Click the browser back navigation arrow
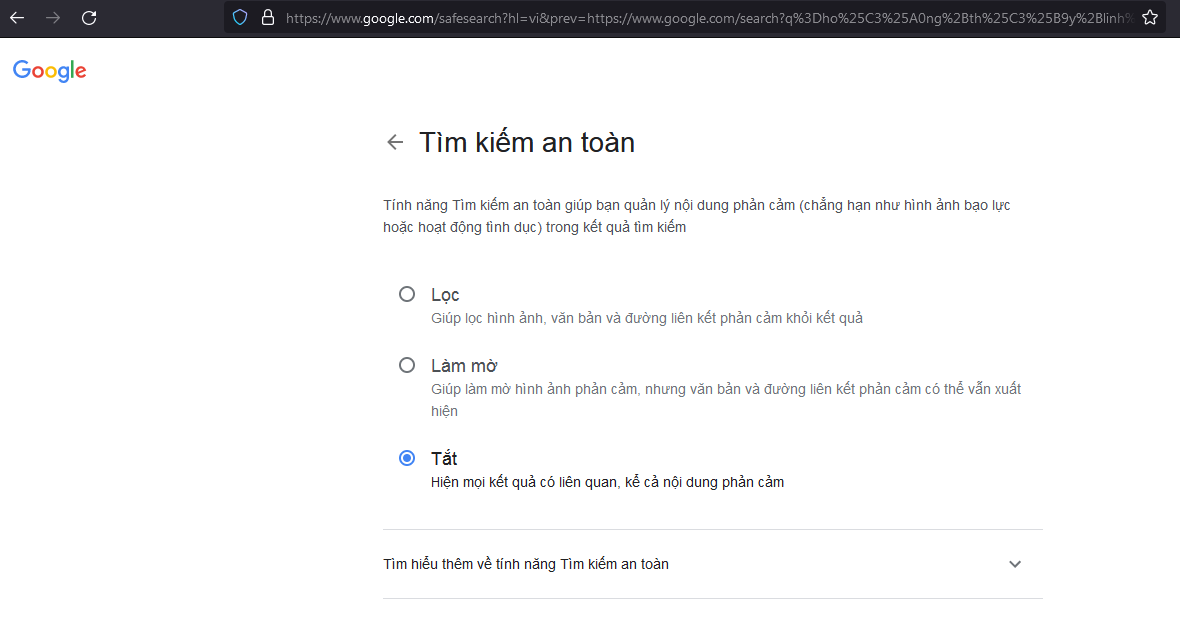 [x=17, y=17]
